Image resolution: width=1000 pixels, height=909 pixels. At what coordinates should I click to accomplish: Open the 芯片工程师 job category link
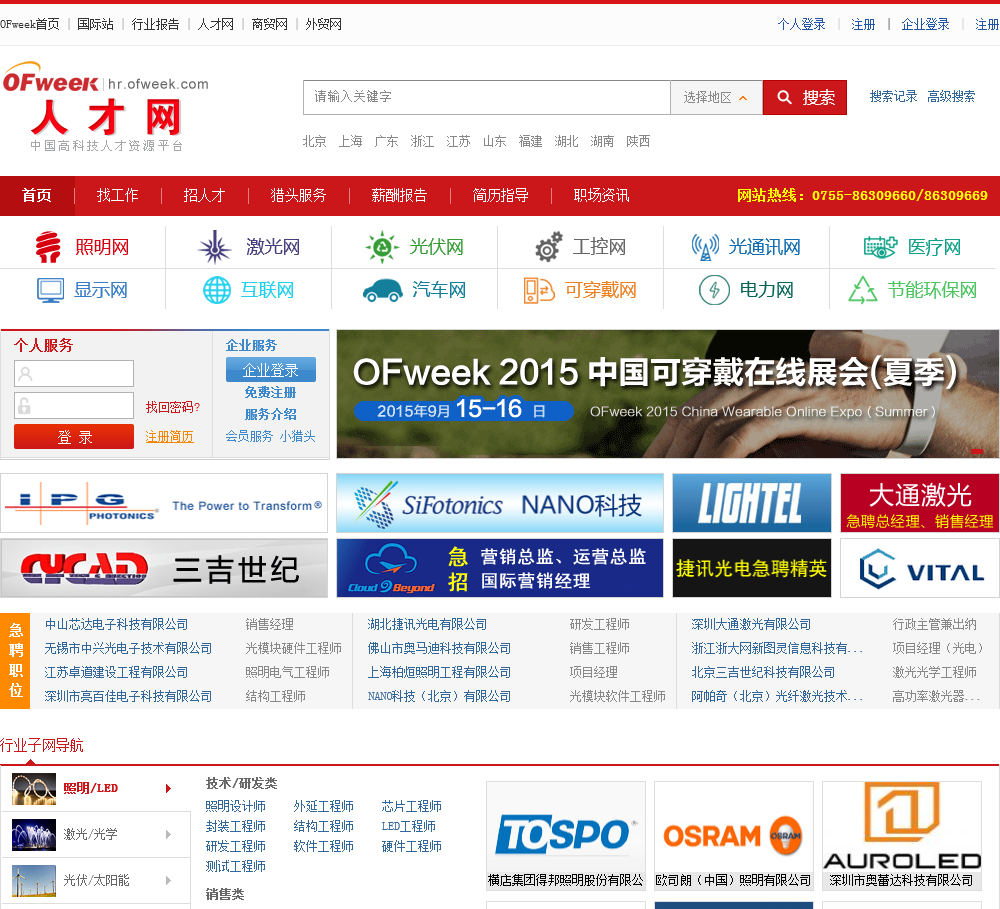click(x=411, y=806)
